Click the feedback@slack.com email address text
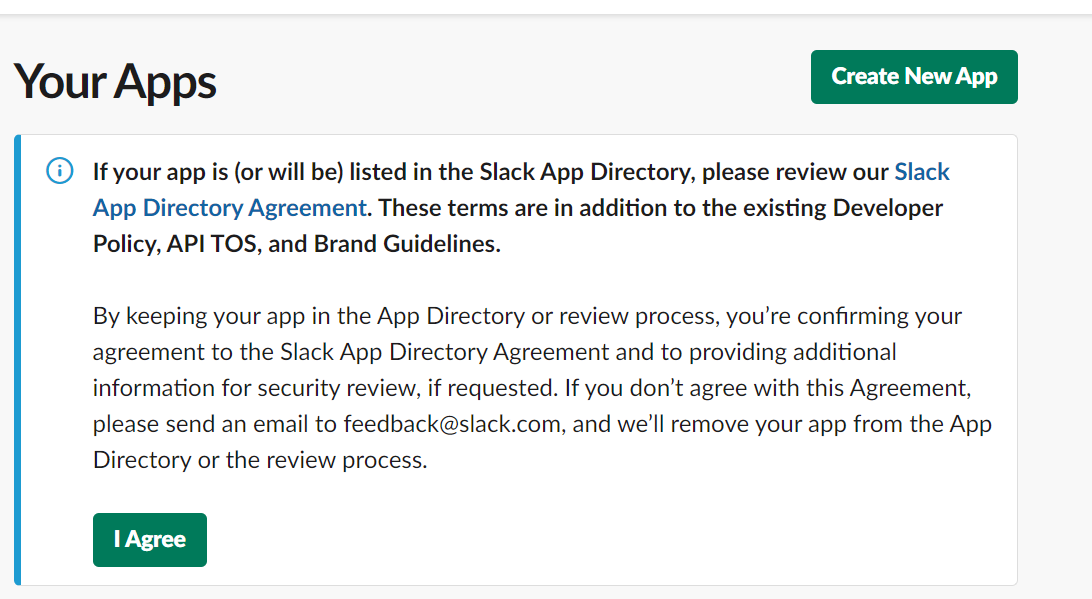Image resolution: width=1092 pixels, height=599 pixels. point(452,423)
